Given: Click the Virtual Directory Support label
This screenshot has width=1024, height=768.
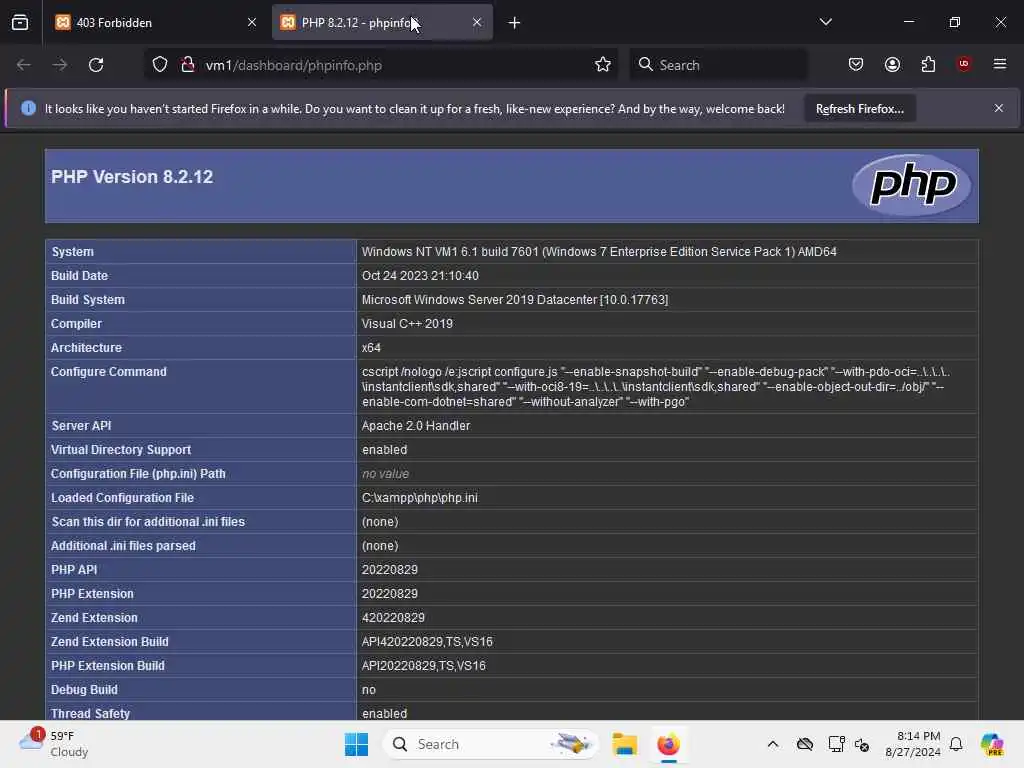Looking at the screenshot, I should click(x=121, y=450).
